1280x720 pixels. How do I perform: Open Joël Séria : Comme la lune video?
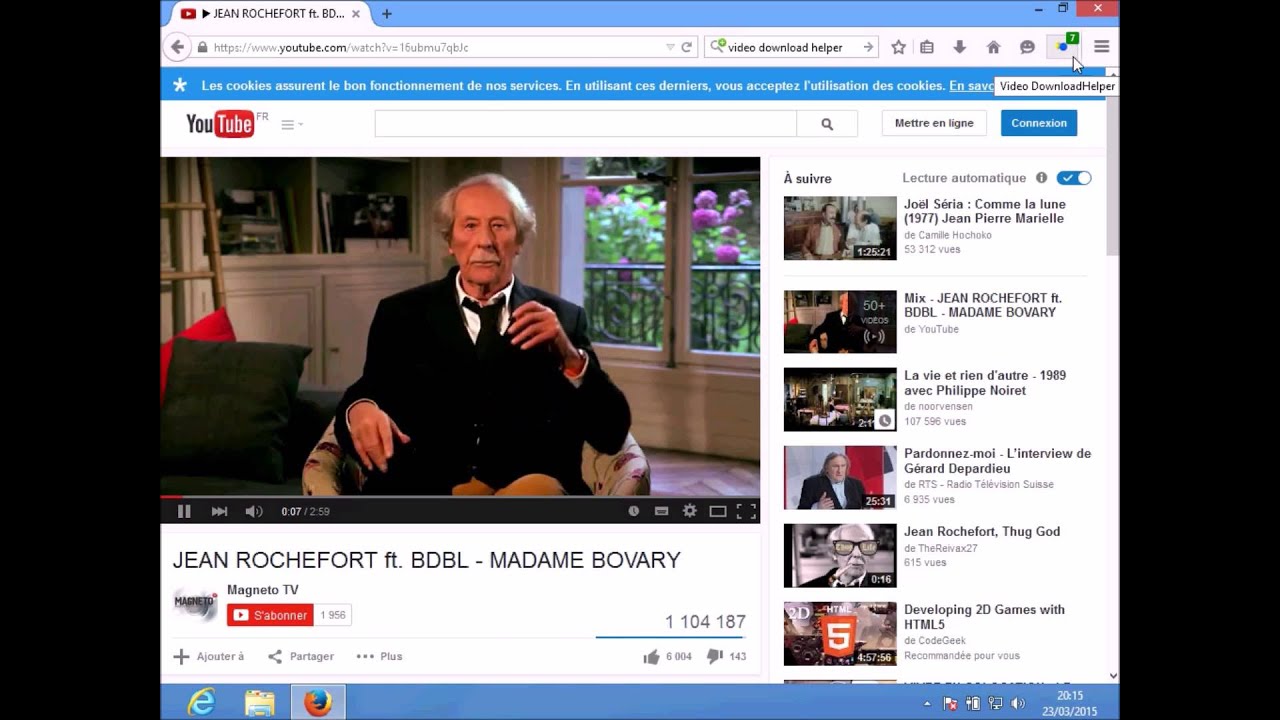pyautogui.click(x=984, y=211)
